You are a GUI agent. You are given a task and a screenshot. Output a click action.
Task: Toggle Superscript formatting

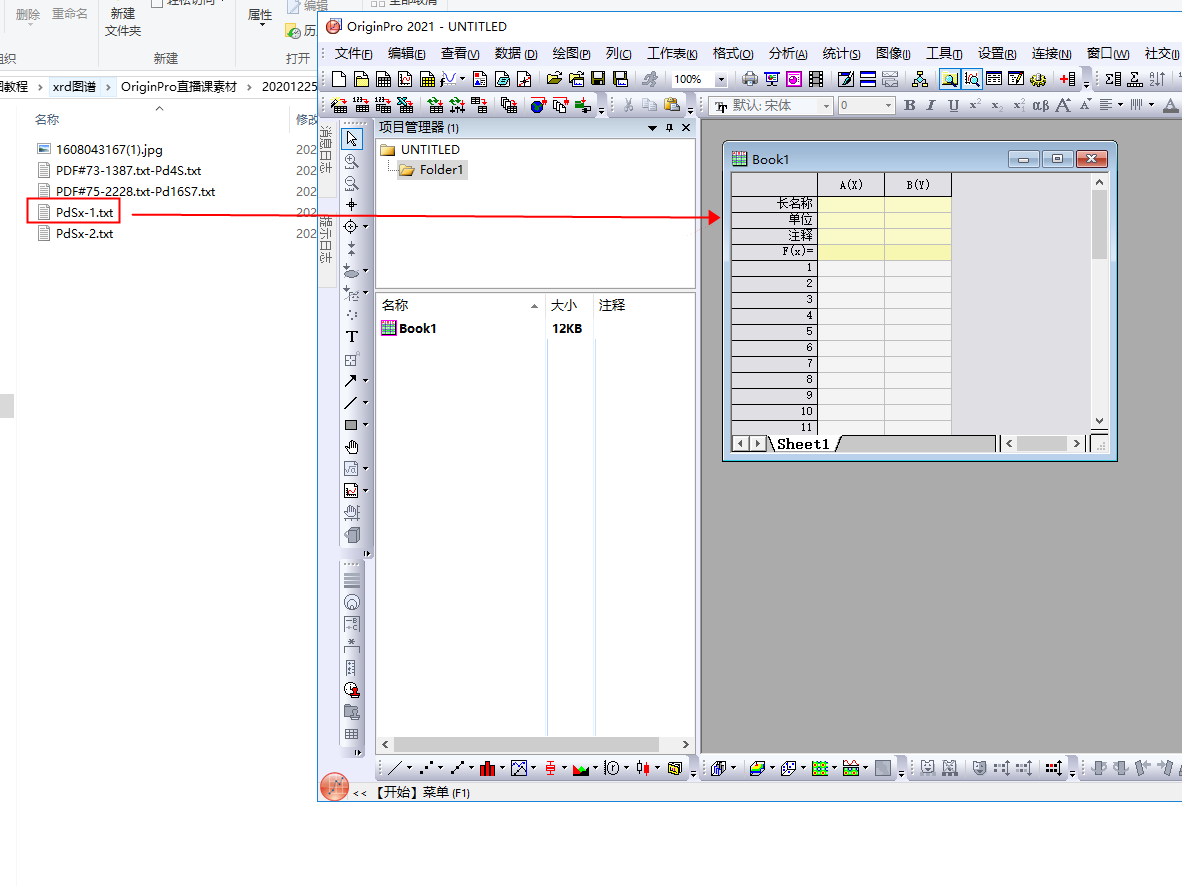[x=975, y=105]
